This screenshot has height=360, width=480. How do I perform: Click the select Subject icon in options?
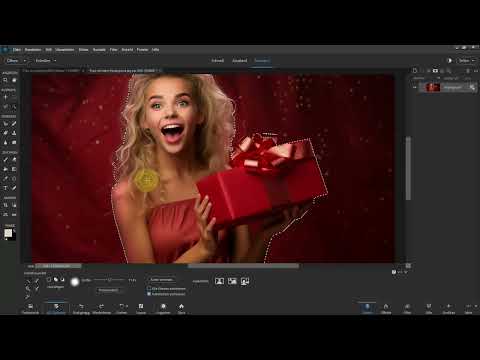coord(219,281)
